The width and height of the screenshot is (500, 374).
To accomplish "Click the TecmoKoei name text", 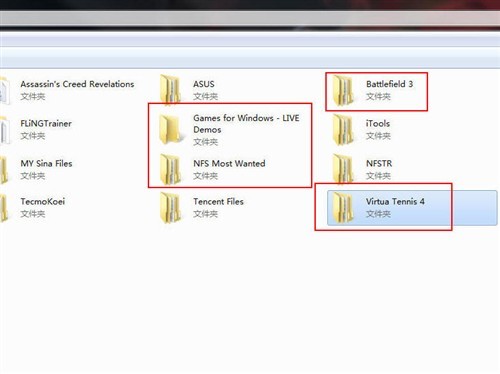I will 43,201.
